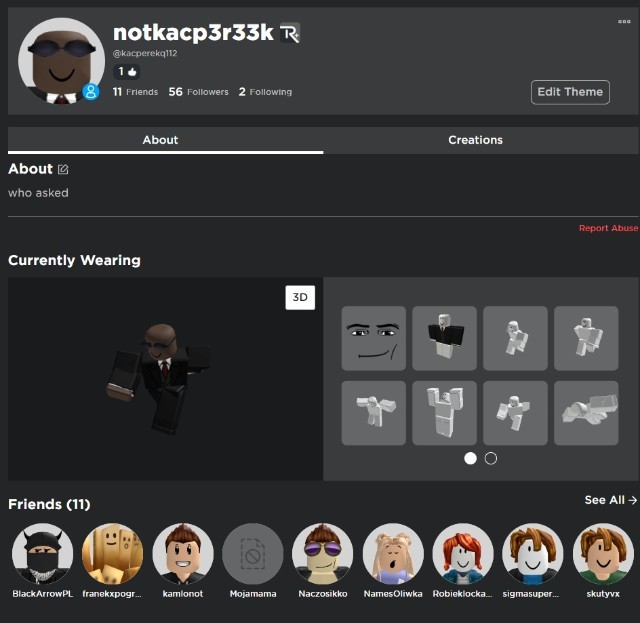This screenshot has width=640, height=623.
Task: Open the smirking face item thumbnail
Action: [373, 338]
